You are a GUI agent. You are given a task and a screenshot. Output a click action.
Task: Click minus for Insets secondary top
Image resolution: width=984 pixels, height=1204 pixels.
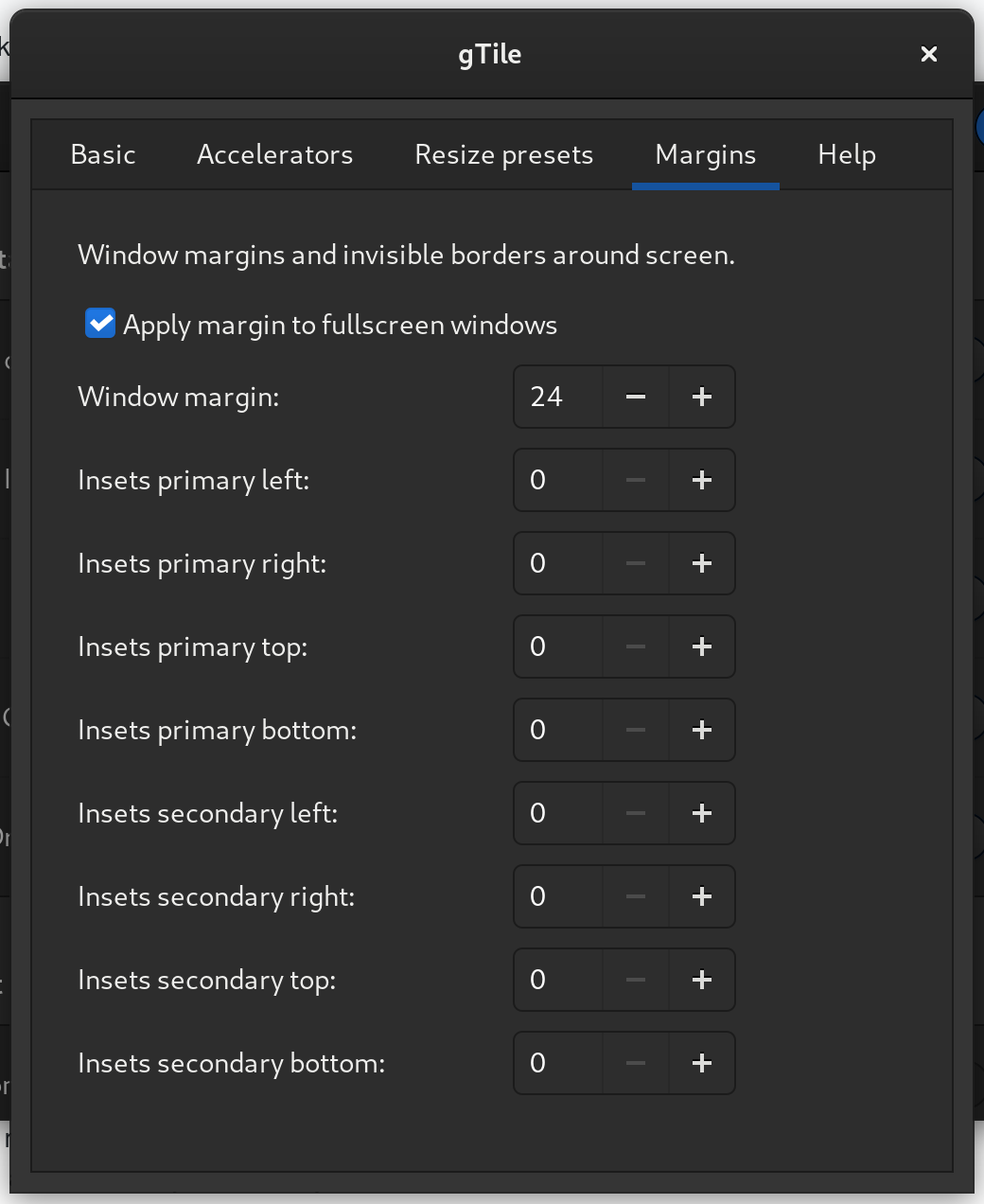click(636, 980)
